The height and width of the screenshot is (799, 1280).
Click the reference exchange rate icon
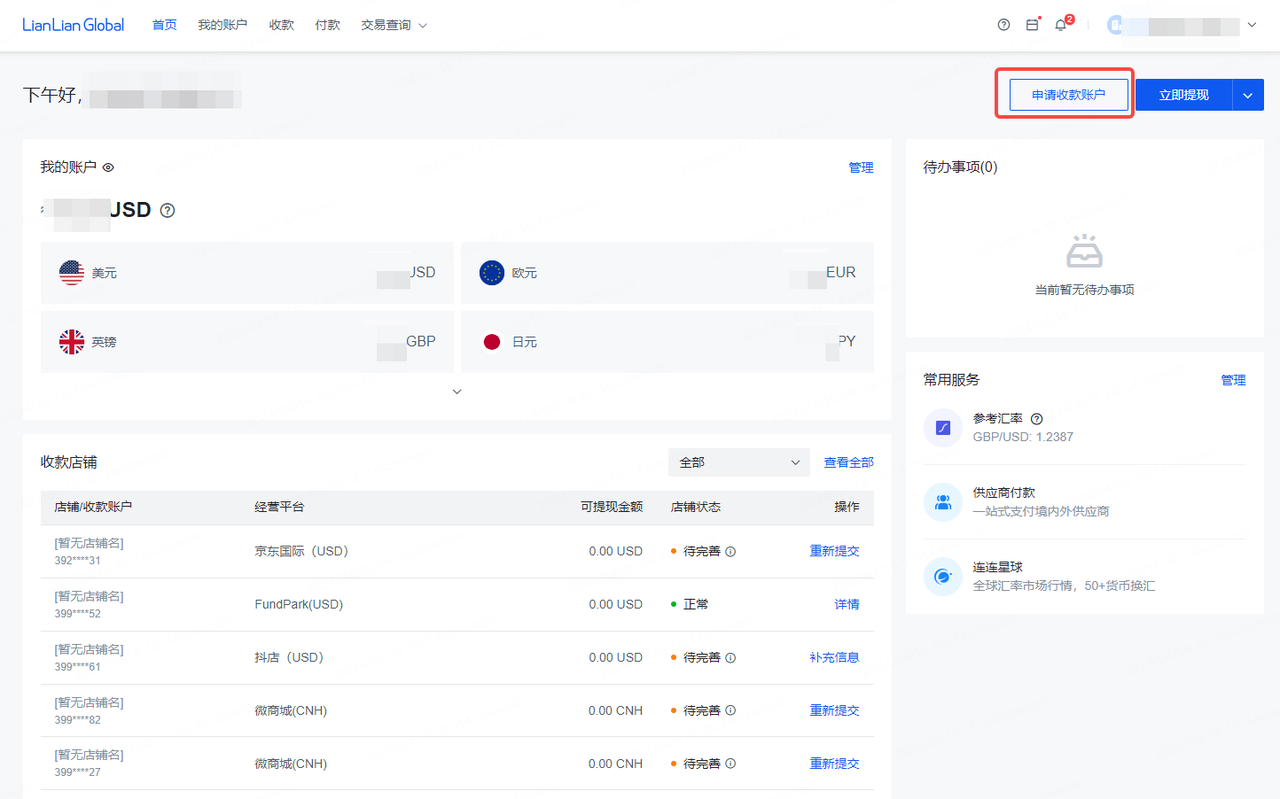pos(943,428)
